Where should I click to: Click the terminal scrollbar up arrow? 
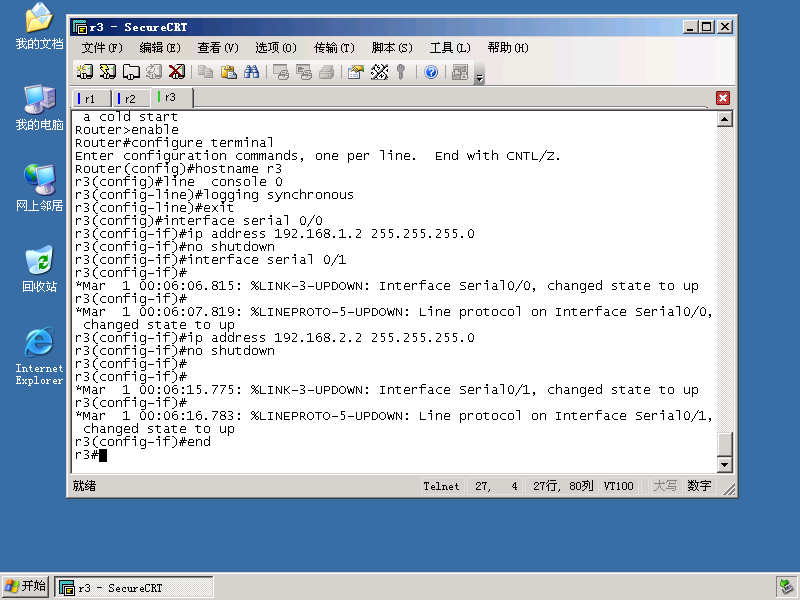(x=724, y=119)
